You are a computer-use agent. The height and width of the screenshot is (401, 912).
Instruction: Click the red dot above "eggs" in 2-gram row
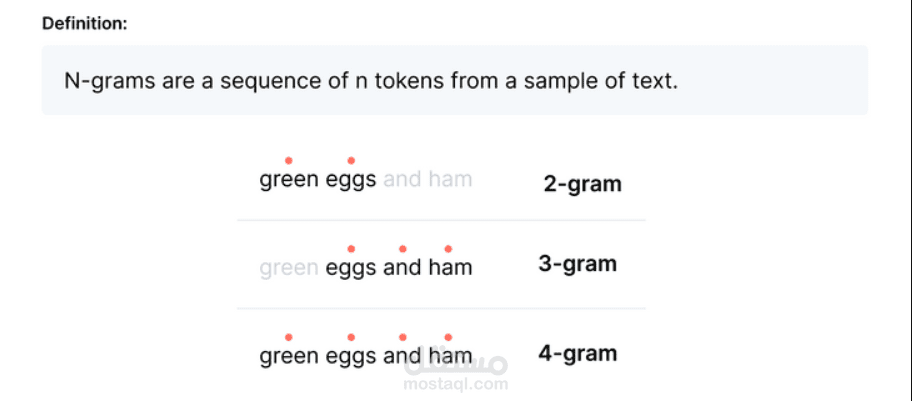(351, 161)
